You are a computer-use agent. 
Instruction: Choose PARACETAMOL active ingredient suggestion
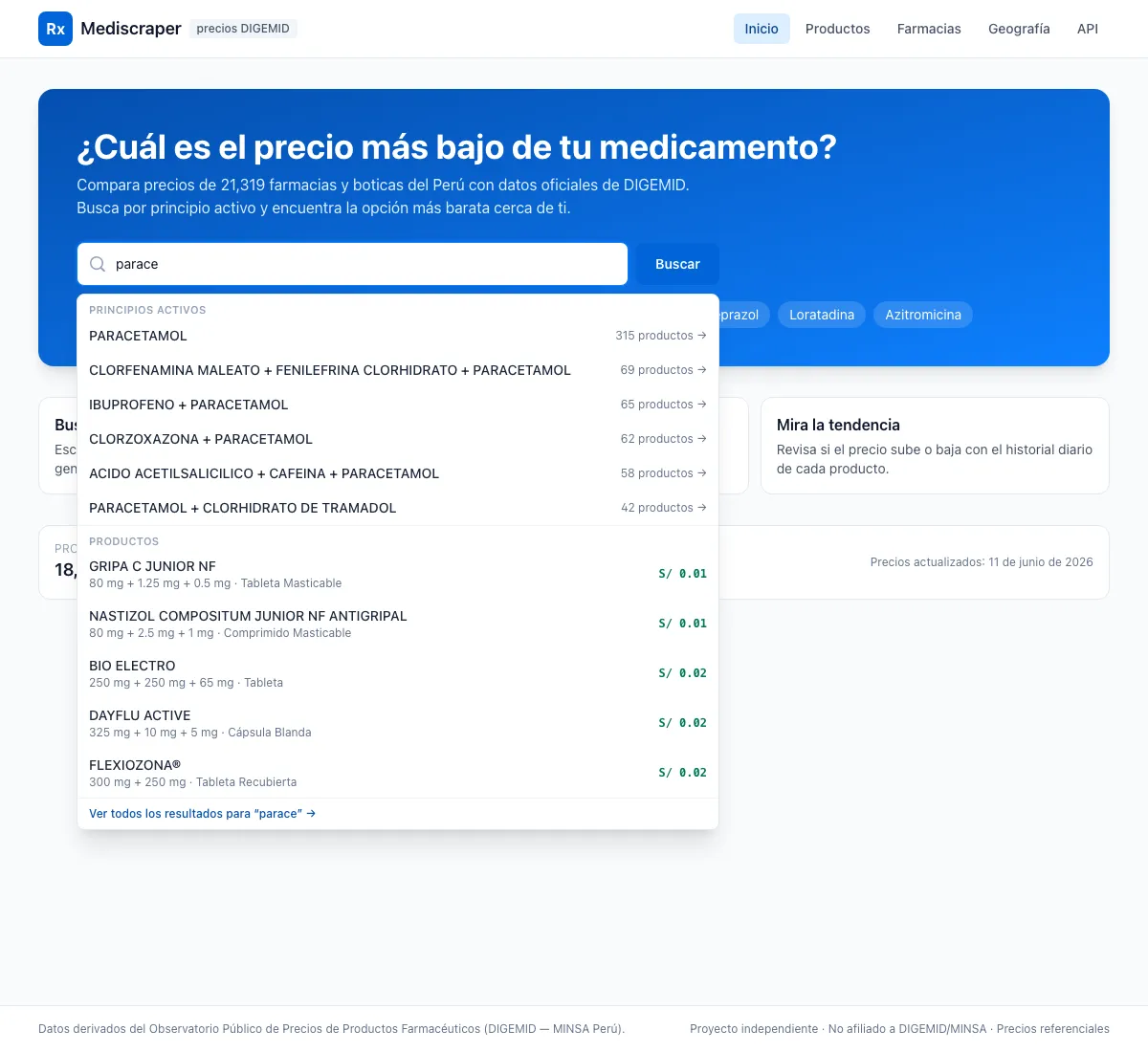[x=398, y=336]
